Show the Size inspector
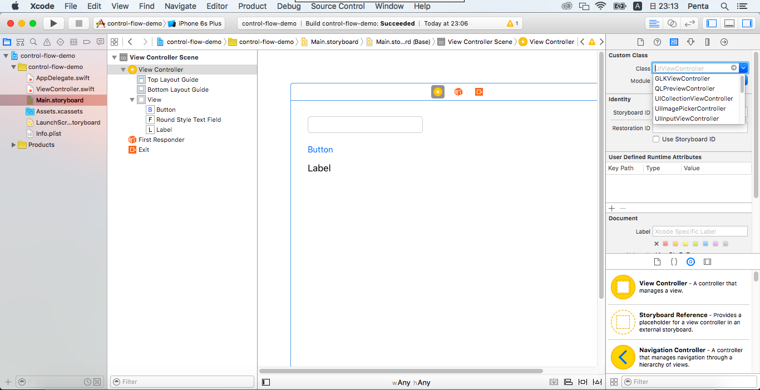 pyautogui.click(x=707, y=42)
